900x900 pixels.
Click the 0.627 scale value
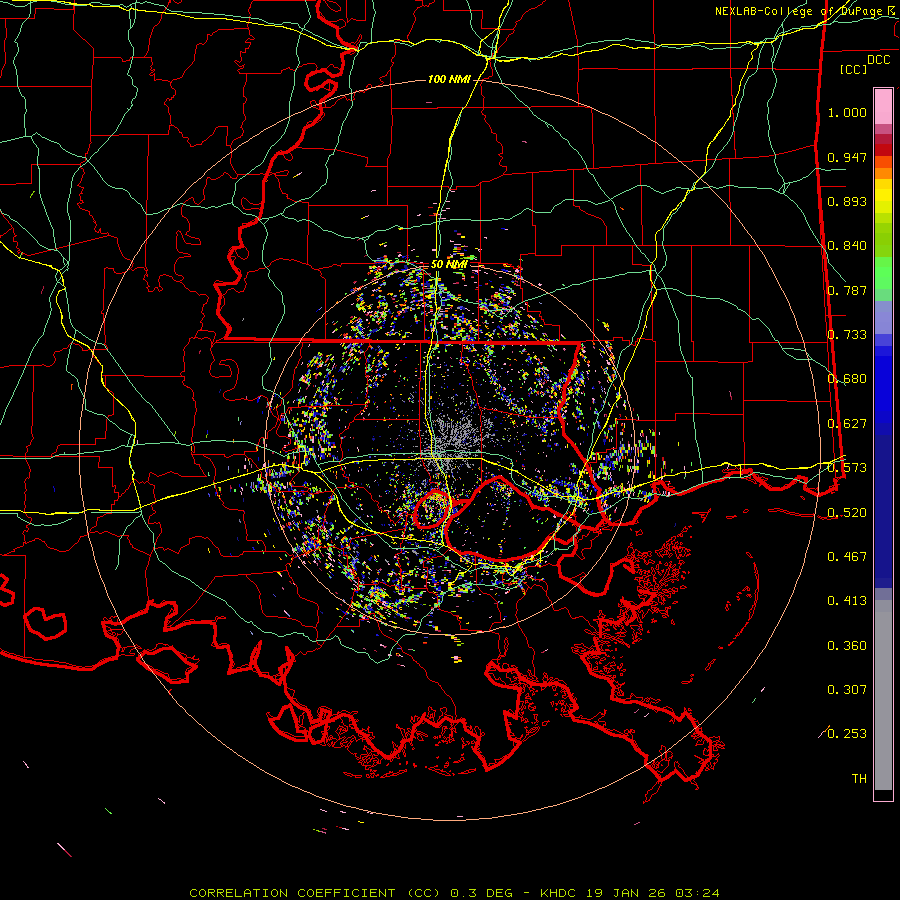(847, 424)
